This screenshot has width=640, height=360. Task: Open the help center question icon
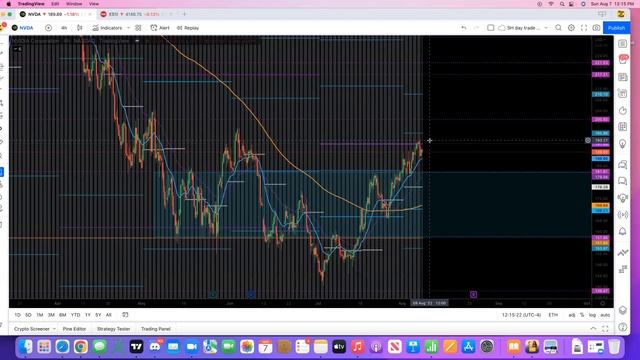(622, 327)
